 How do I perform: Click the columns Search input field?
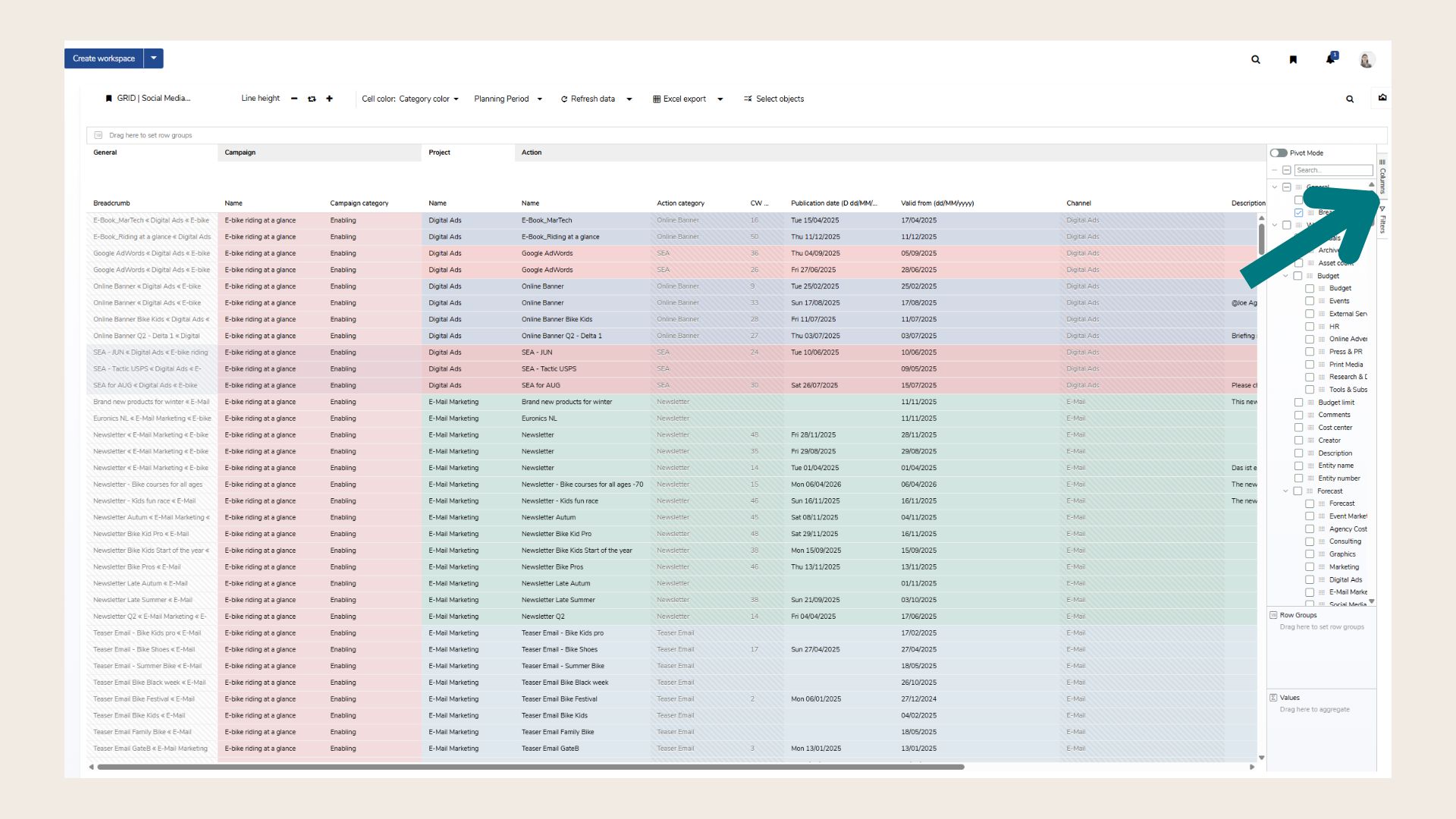tap(1333, 170)
